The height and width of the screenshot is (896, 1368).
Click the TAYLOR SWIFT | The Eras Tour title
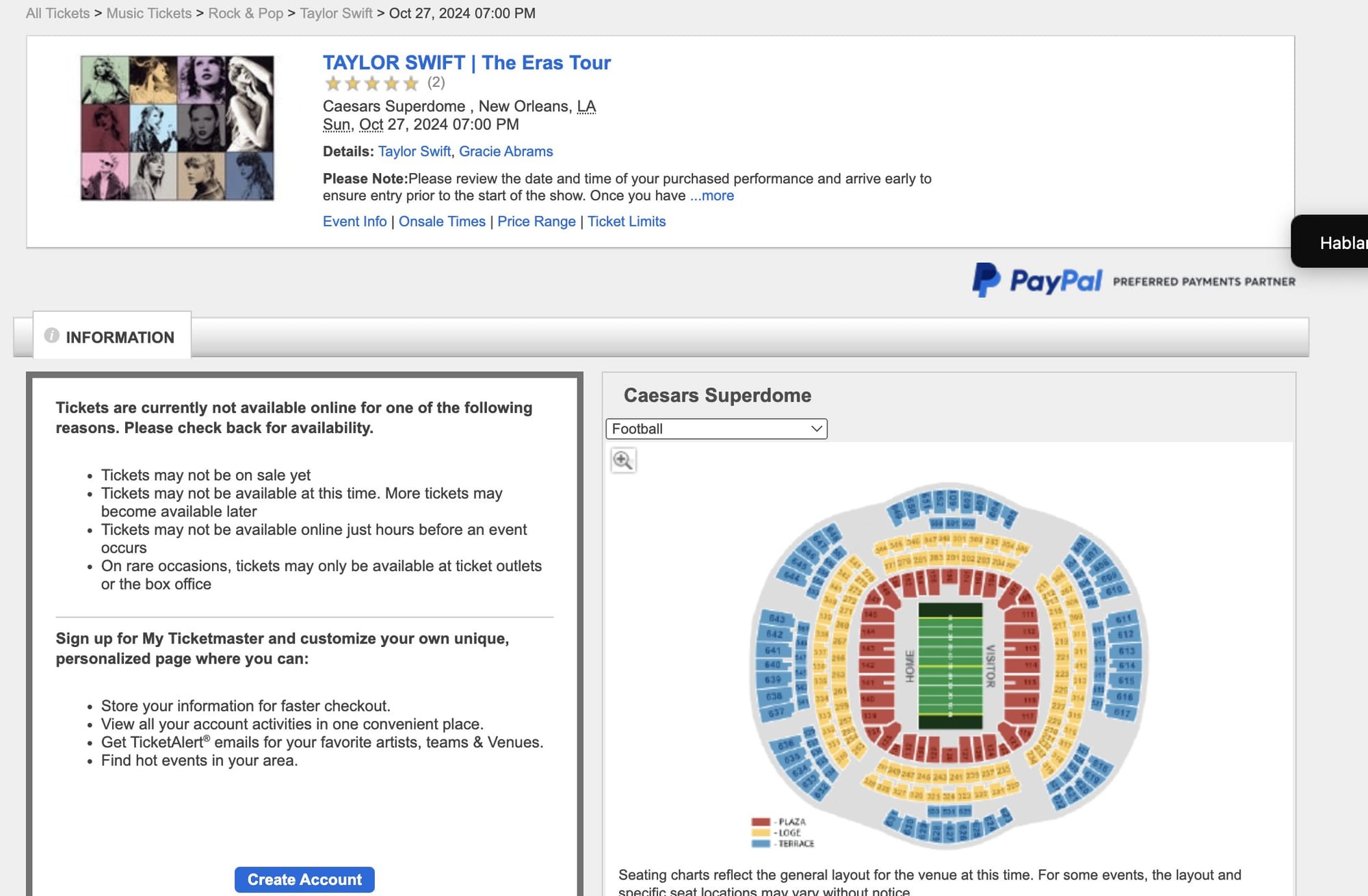466,63
